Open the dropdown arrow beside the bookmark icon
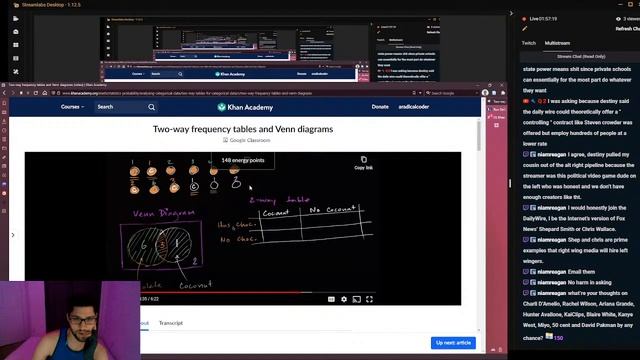This screenshot has height=360, width=640. point(420,93)
